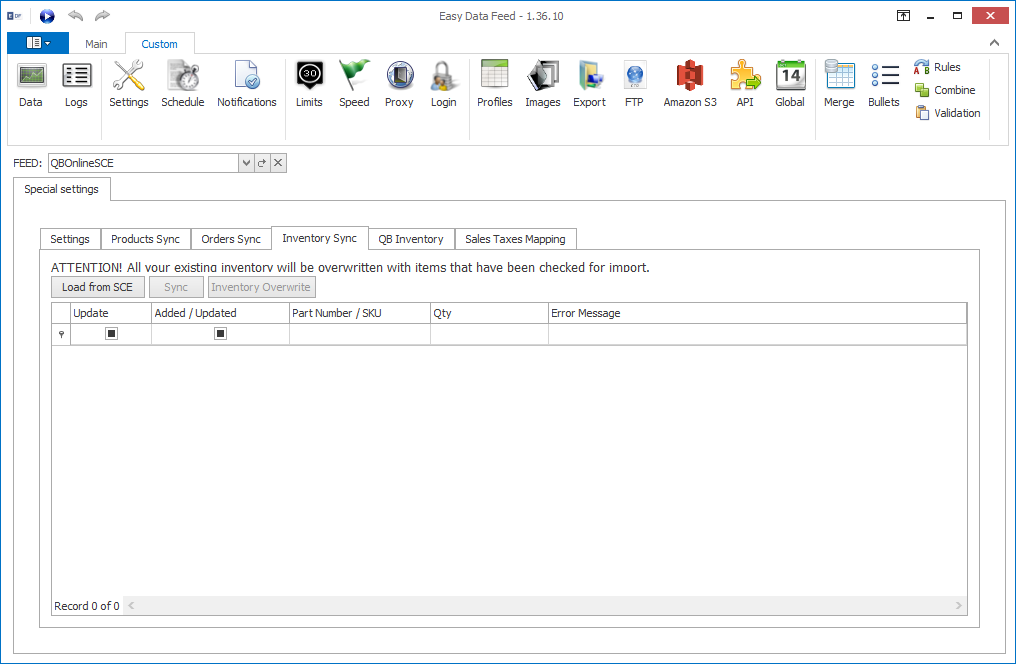The image size is (1016, 664).
Task: Sort by the Qty column header
Action: 489,313
